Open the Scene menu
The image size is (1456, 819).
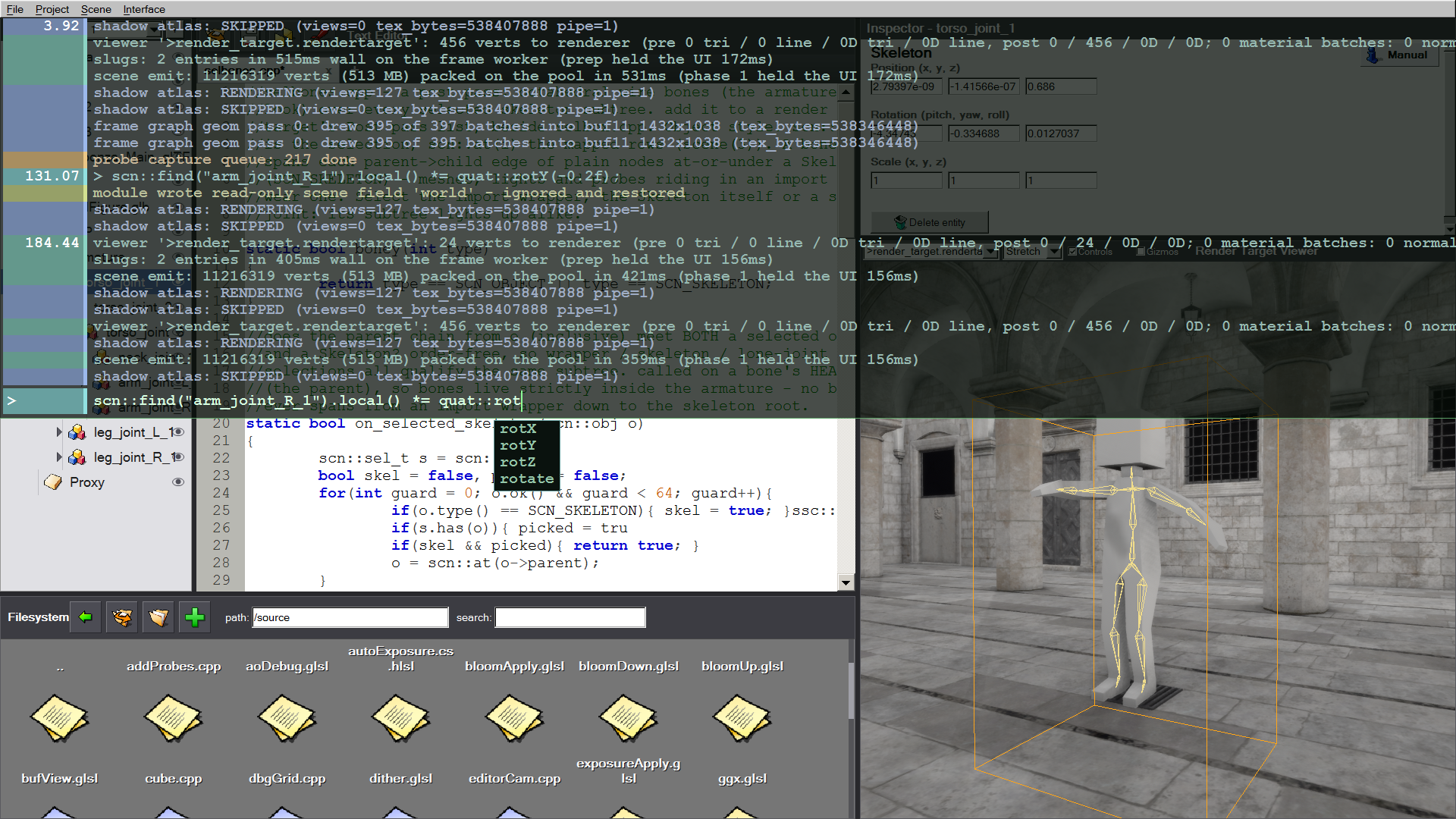[96, 9]
